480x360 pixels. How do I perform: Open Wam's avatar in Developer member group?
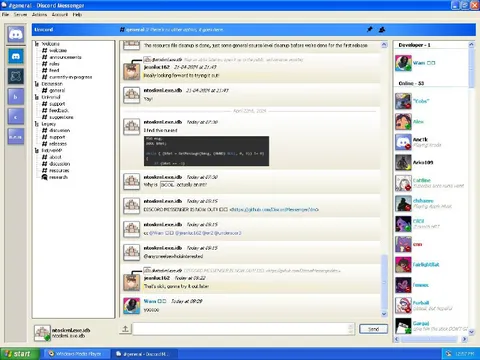click(x=403, y=63)
